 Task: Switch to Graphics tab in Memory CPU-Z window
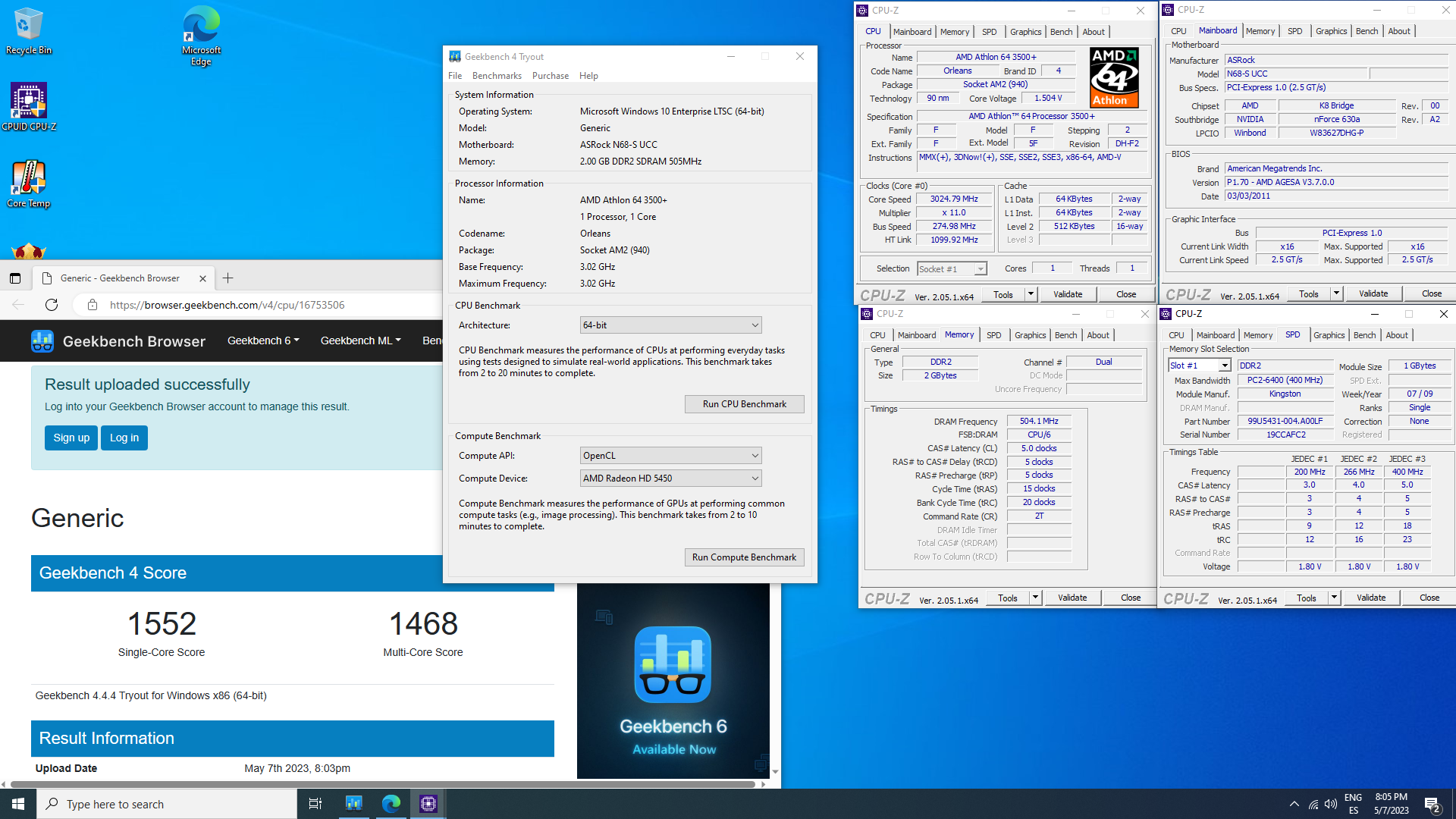tap(1030, 335)
